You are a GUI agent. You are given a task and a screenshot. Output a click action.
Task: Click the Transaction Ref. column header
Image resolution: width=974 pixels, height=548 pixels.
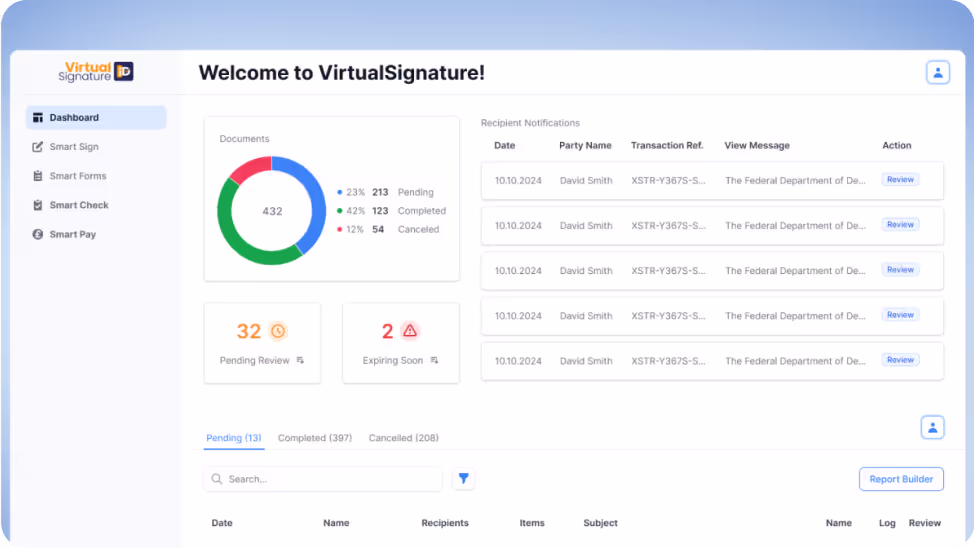tap(667, 145)
